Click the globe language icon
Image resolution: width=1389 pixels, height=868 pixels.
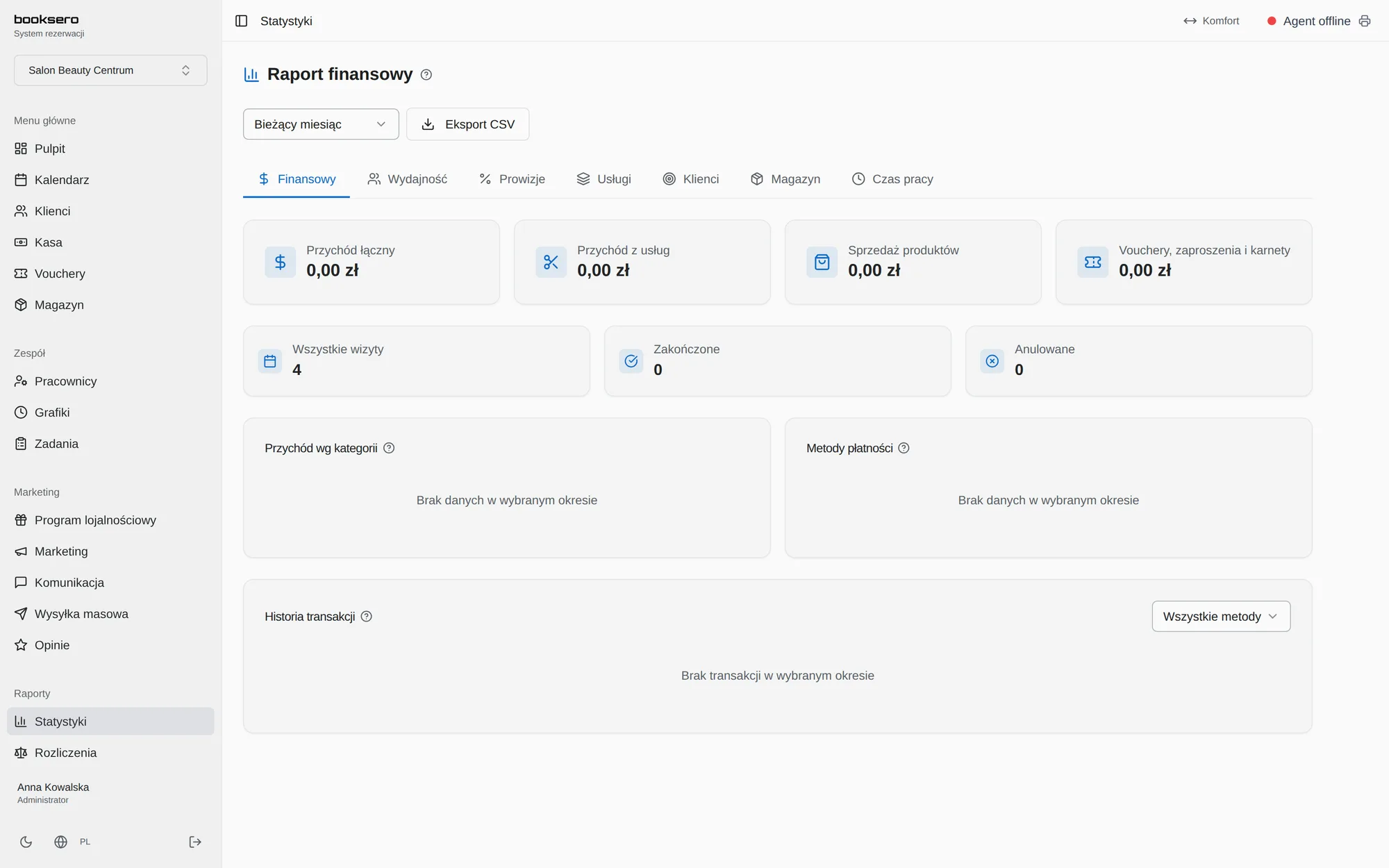pos(61,842)
